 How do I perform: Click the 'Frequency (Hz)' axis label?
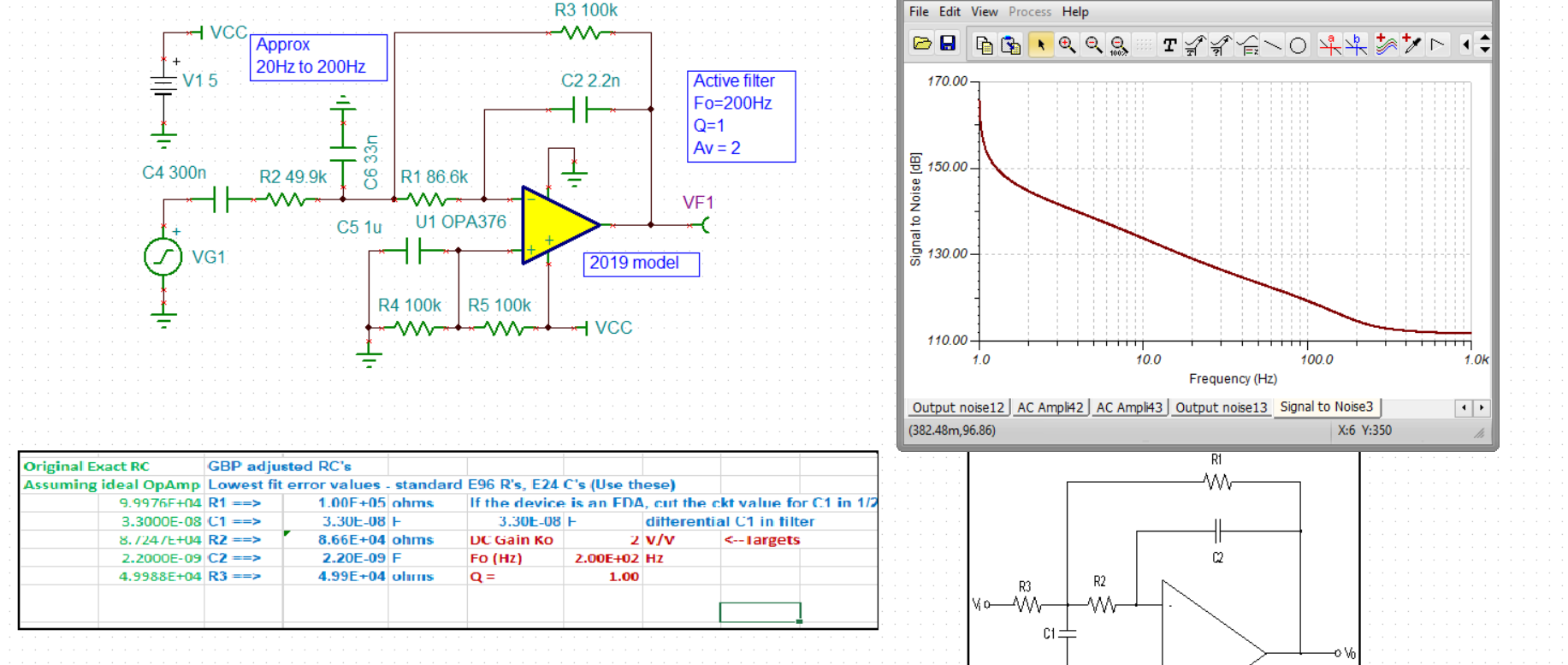tap(1233, 378)
